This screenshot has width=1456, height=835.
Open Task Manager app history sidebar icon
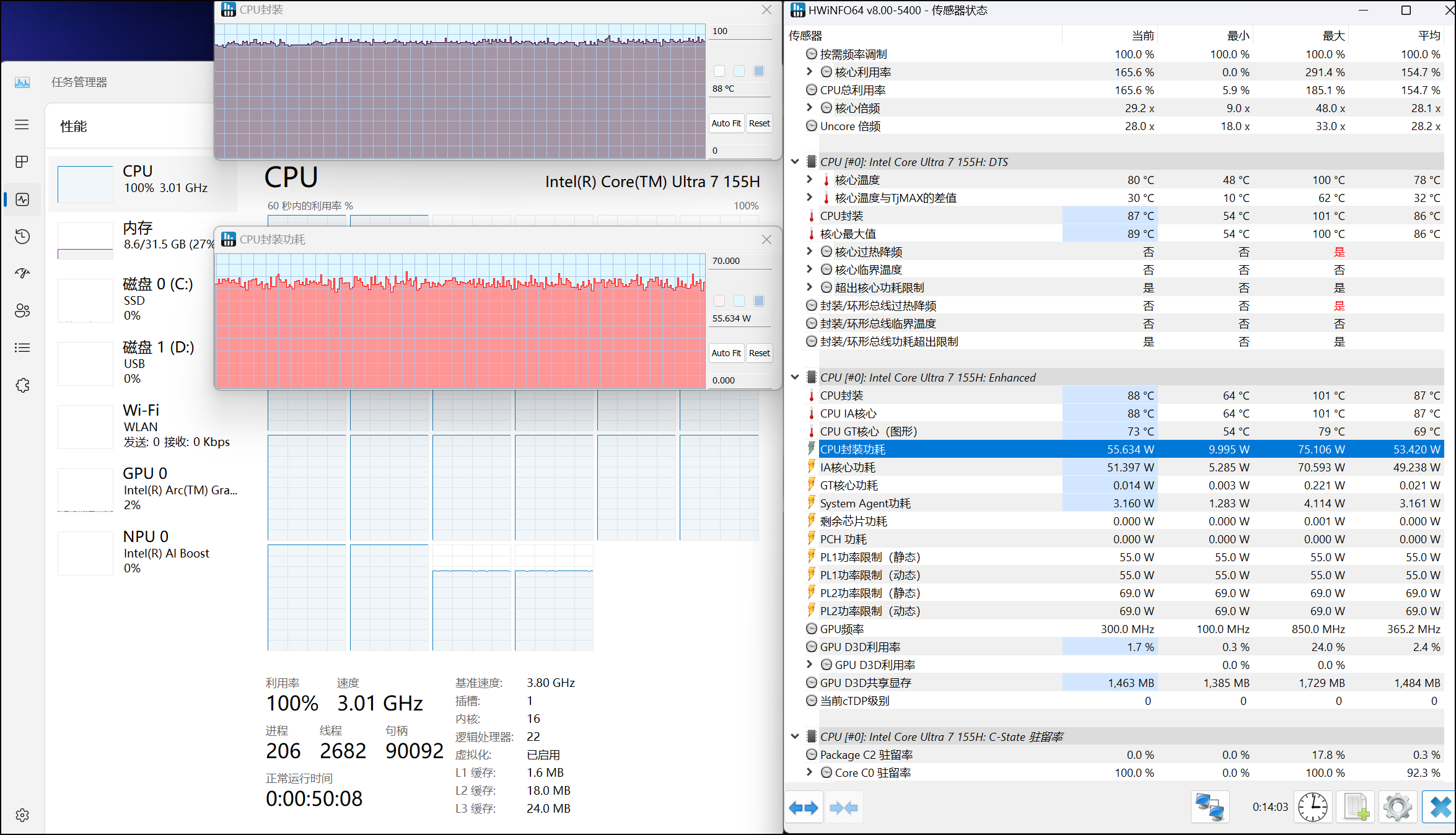click(22, 237)
